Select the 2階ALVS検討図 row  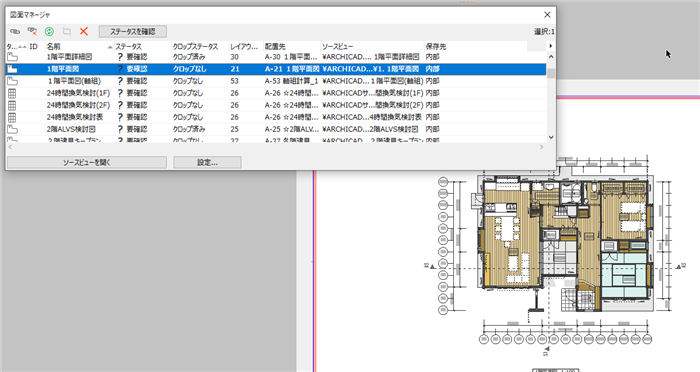(x=276, y=130)
